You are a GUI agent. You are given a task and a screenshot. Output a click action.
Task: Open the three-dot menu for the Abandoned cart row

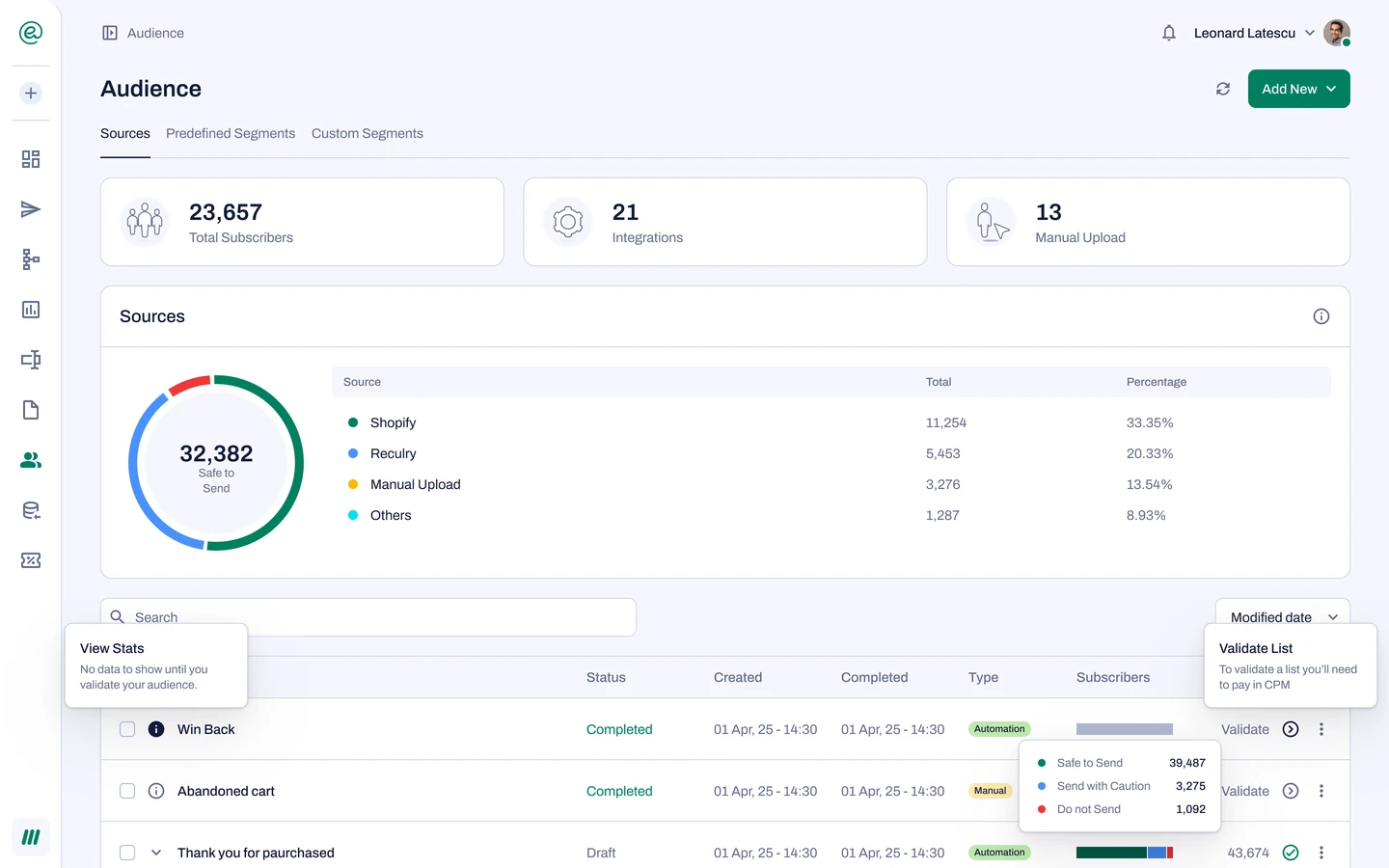pyautogui.click(x=1321, y=791)
